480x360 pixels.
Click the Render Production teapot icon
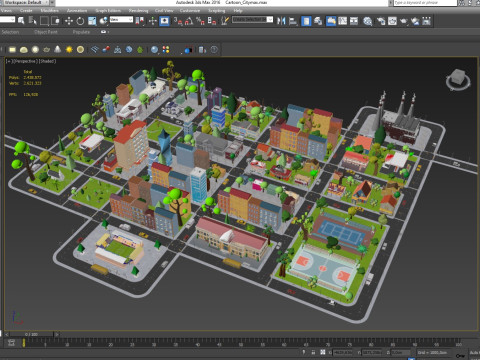click(x=403, y=21)
